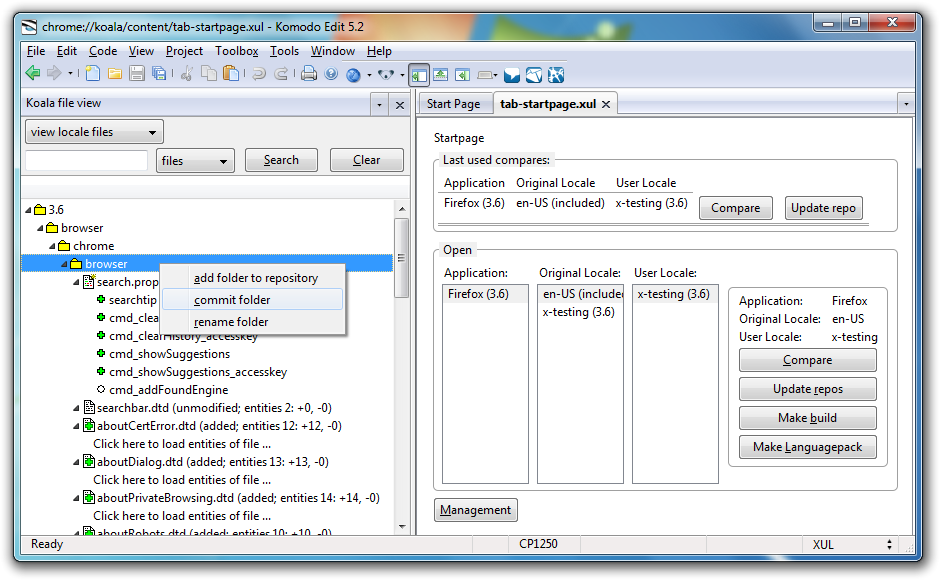The width and height of the screenshot is (940, 581).
Task: Toggle the left pane visibility icon
Action: [419, 76]
